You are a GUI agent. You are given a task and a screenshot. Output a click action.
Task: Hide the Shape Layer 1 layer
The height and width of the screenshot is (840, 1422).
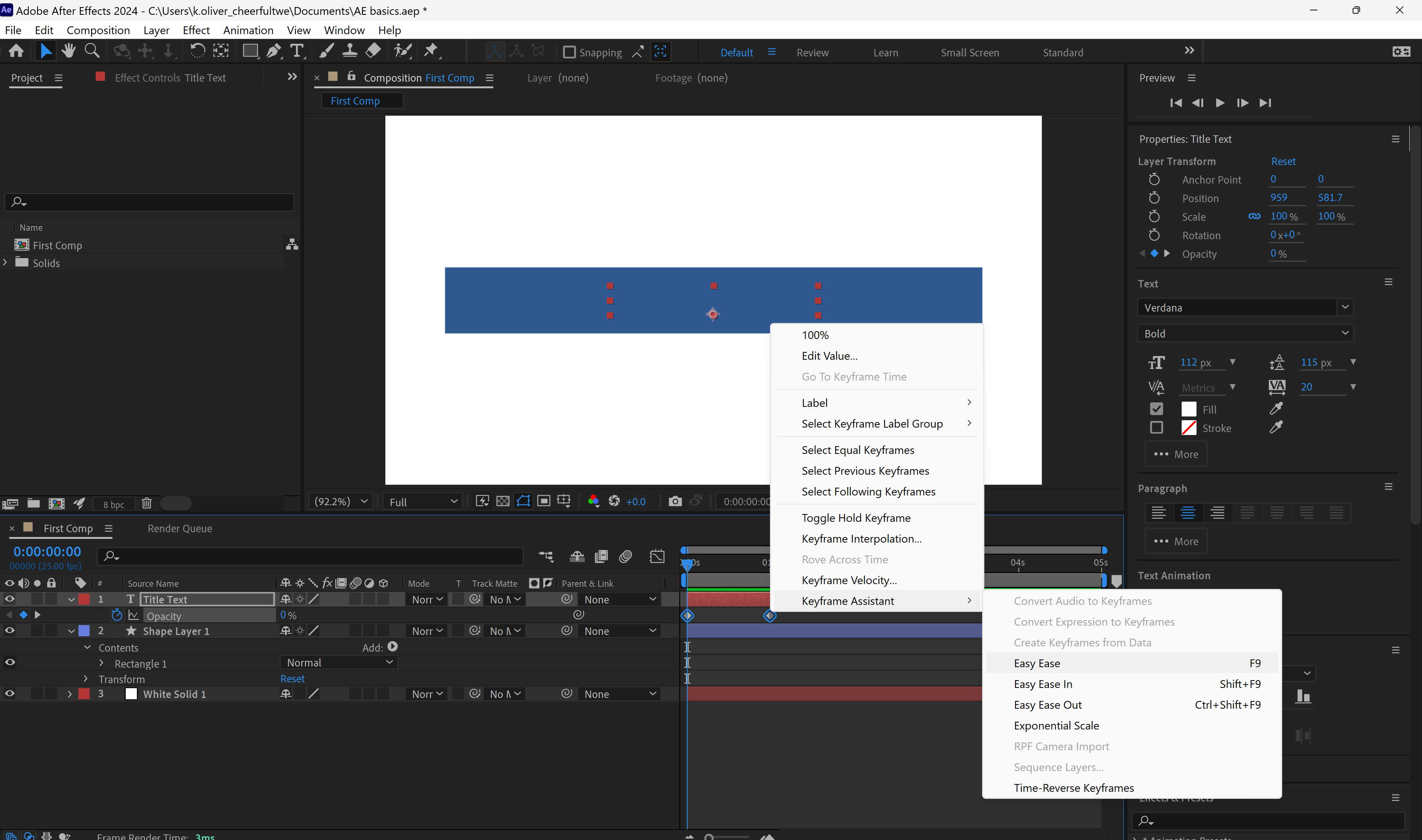(x=10, y=630)
